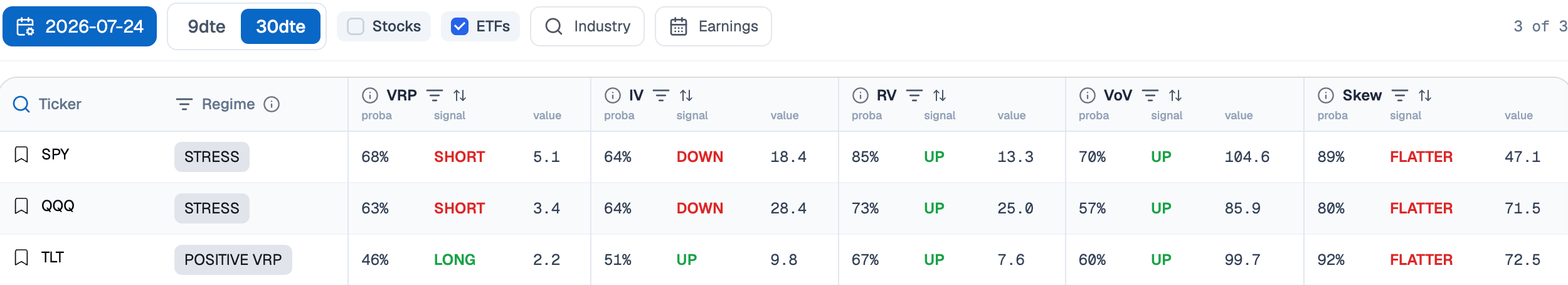The height and width of the screenshot is (285, 1568).
Task: Bookmark the QQQ ticker row
Action: point(21,206)
